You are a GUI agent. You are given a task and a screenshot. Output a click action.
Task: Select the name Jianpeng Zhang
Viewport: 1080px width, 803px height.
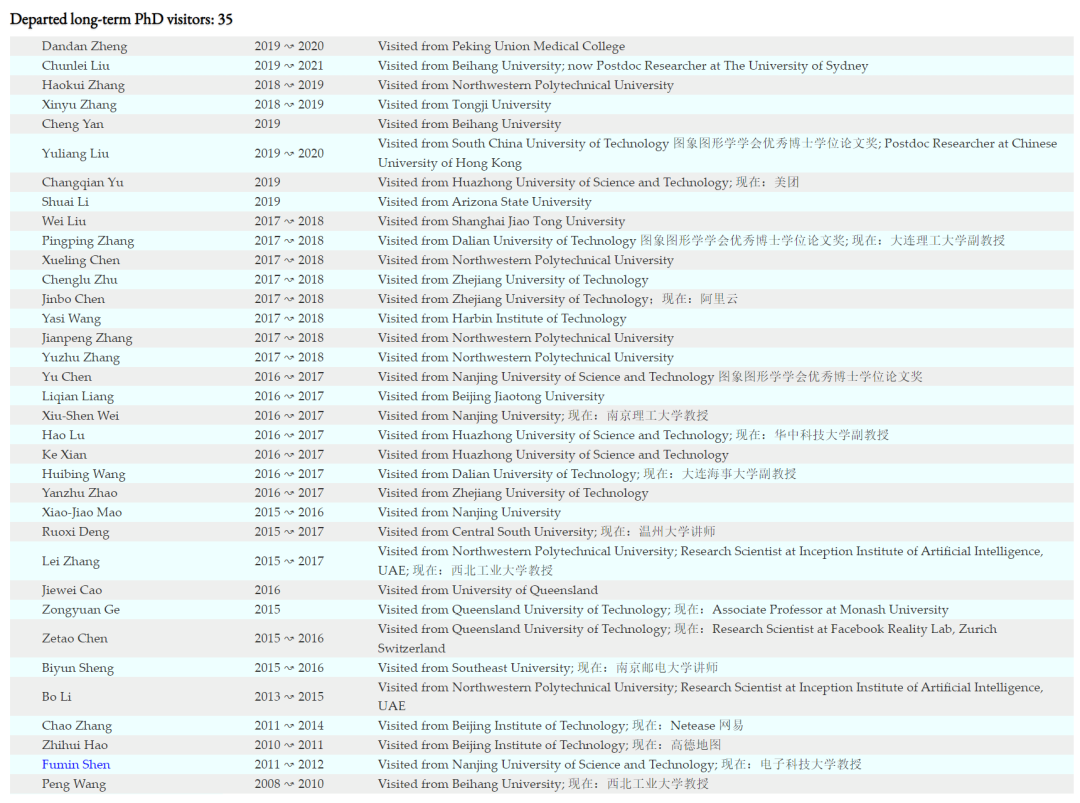click(x=87, y=337)
